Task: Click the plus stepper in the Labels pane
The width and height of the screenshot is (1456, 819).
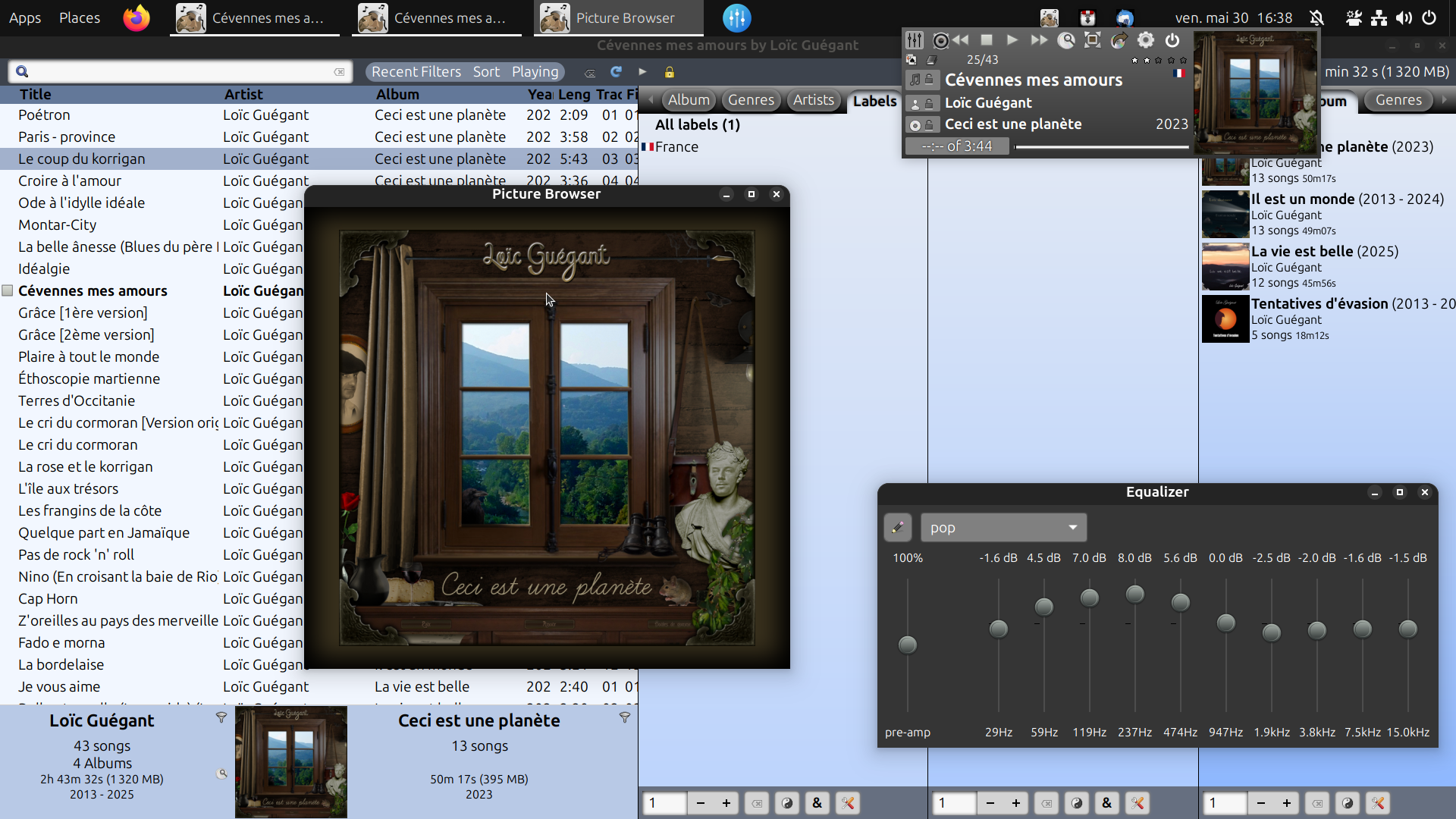Action: coord(726,803)
